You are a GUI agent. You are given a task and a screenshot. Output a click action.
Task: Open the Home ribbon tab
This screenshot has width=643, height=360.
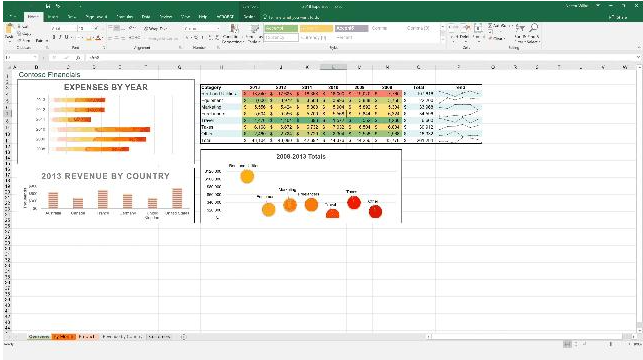click(x=33, y=17)
